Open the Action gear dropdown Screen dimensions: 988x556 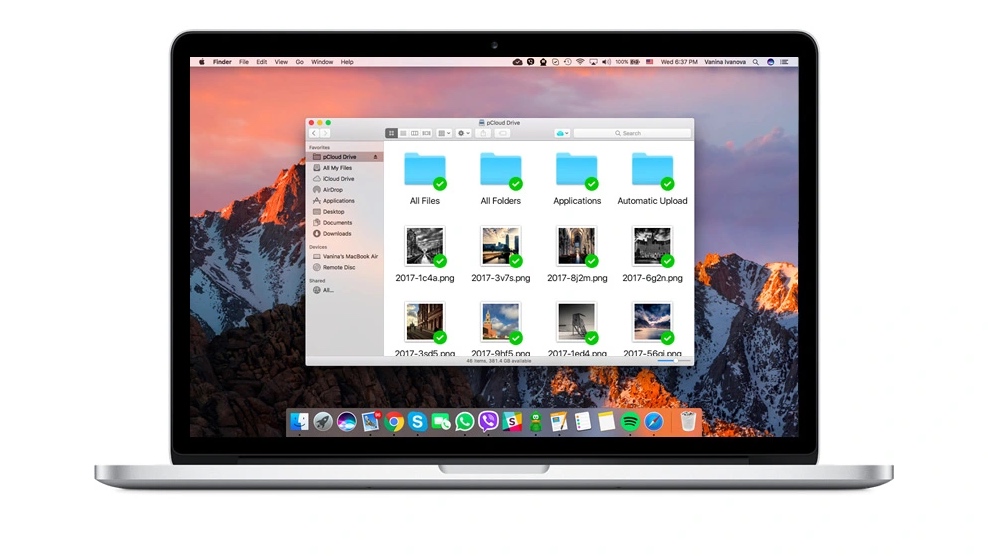[464, 133]
